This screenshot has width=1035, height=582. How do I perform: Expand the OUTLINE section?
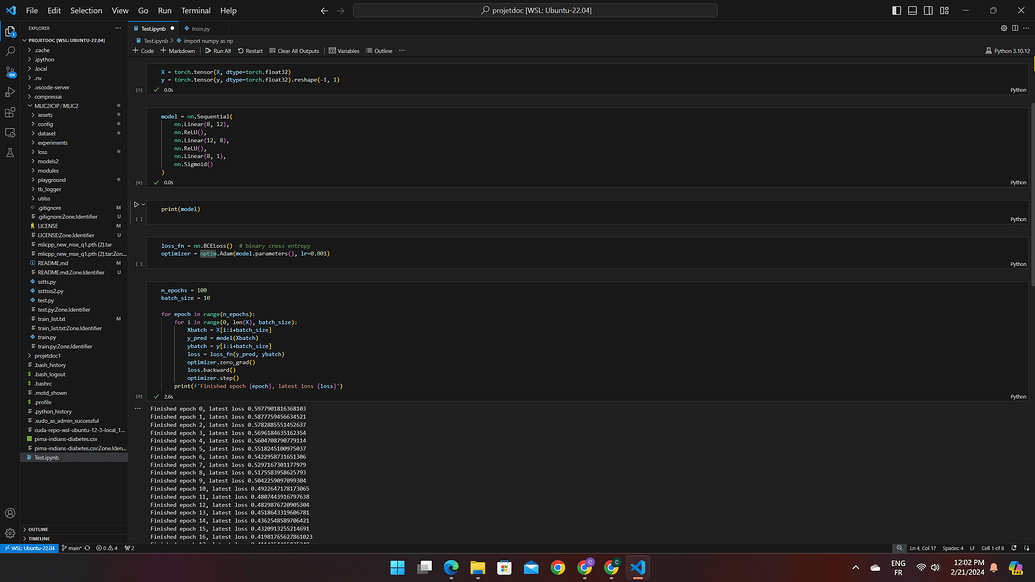(x=38, y=529)
